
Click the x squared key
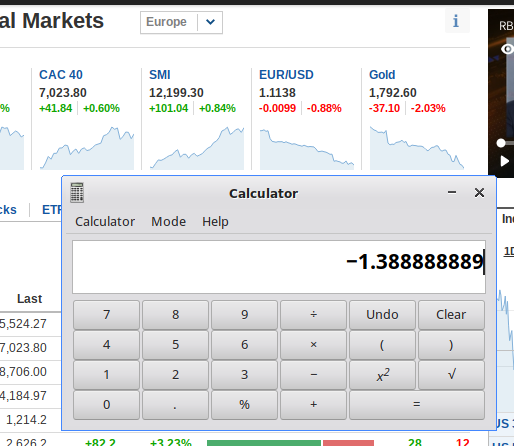[x=382, y=375]
